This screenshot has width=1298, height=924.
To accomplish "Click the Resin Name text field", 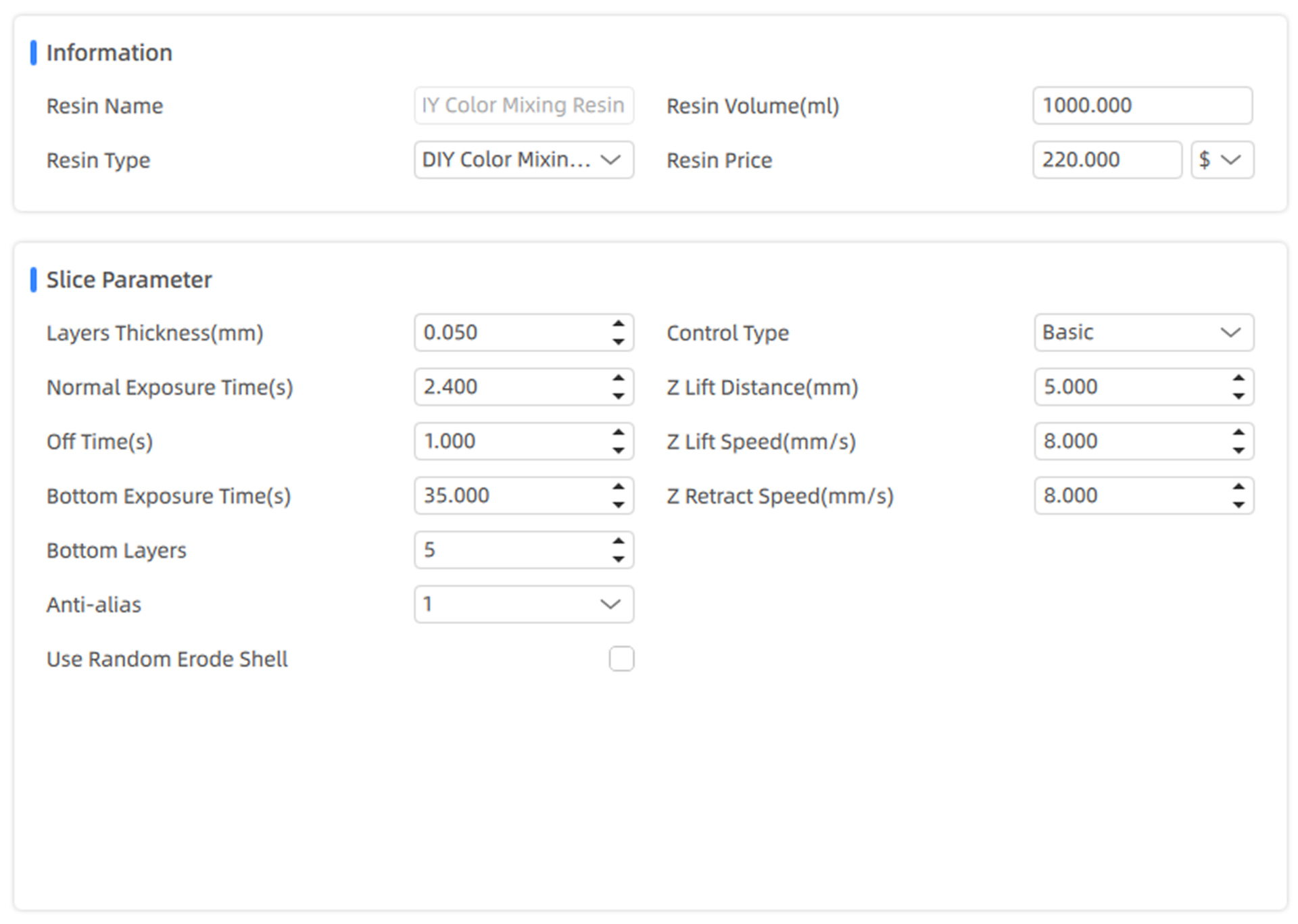I will click(x=523, y=105).
